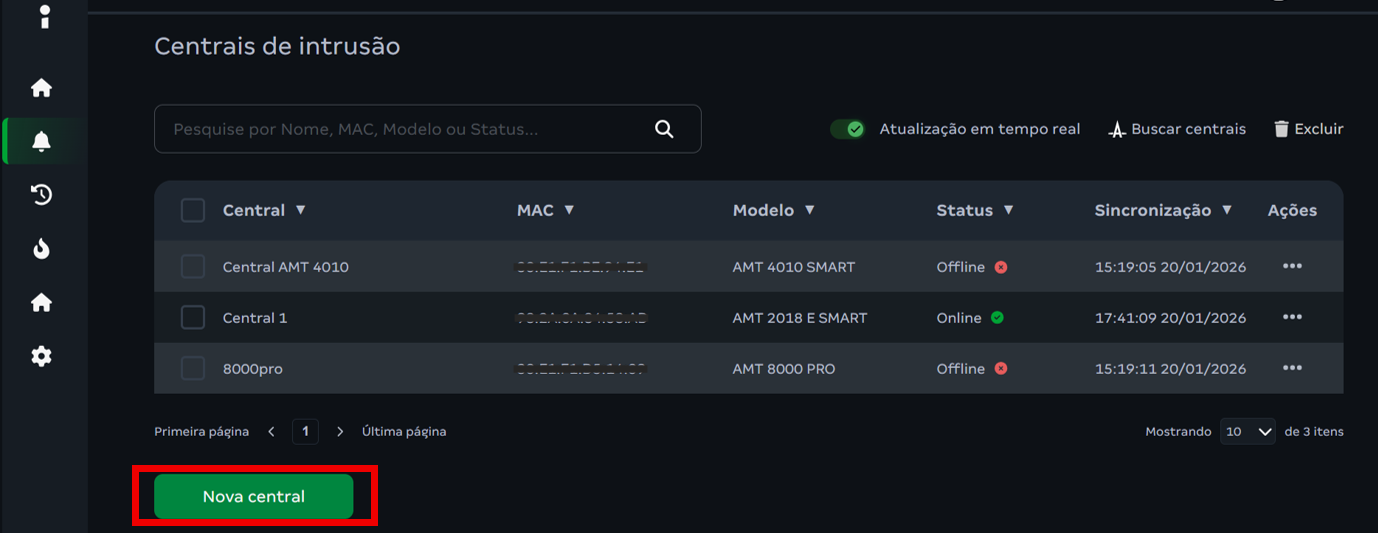Open the fire flame section in sidebar

[x=41, y=249]
